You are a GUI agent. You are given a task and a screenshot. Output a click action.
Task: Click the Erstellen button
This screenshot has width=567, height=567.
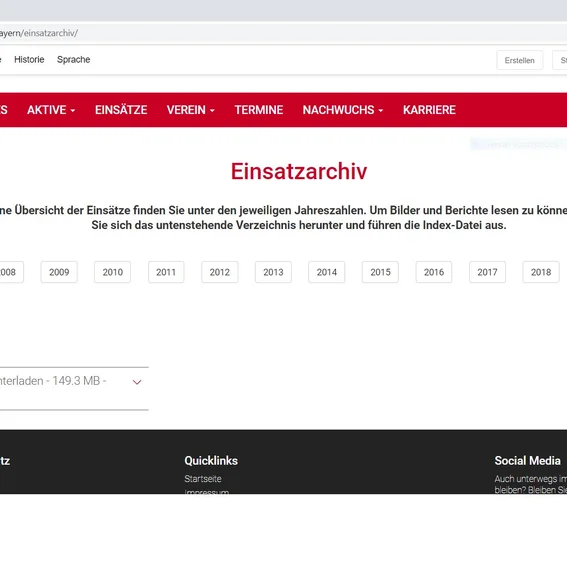[x=519, y=60]
